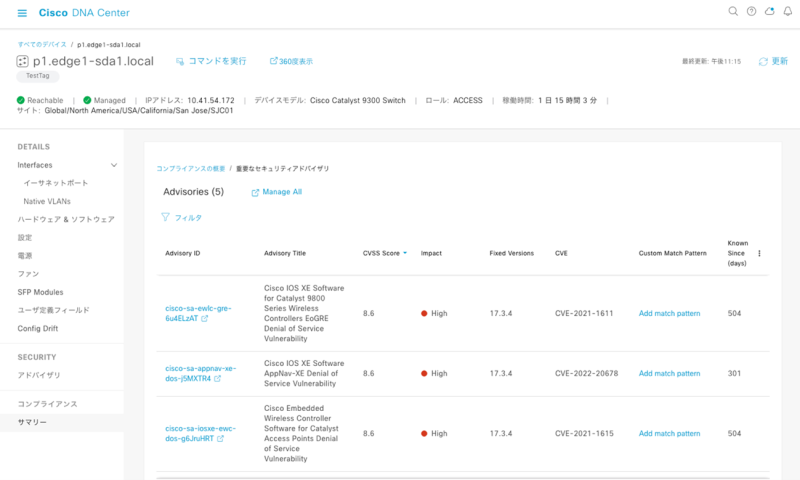
Task: Open 電源 in the sidebar
Action: click(x=24, y=256)
